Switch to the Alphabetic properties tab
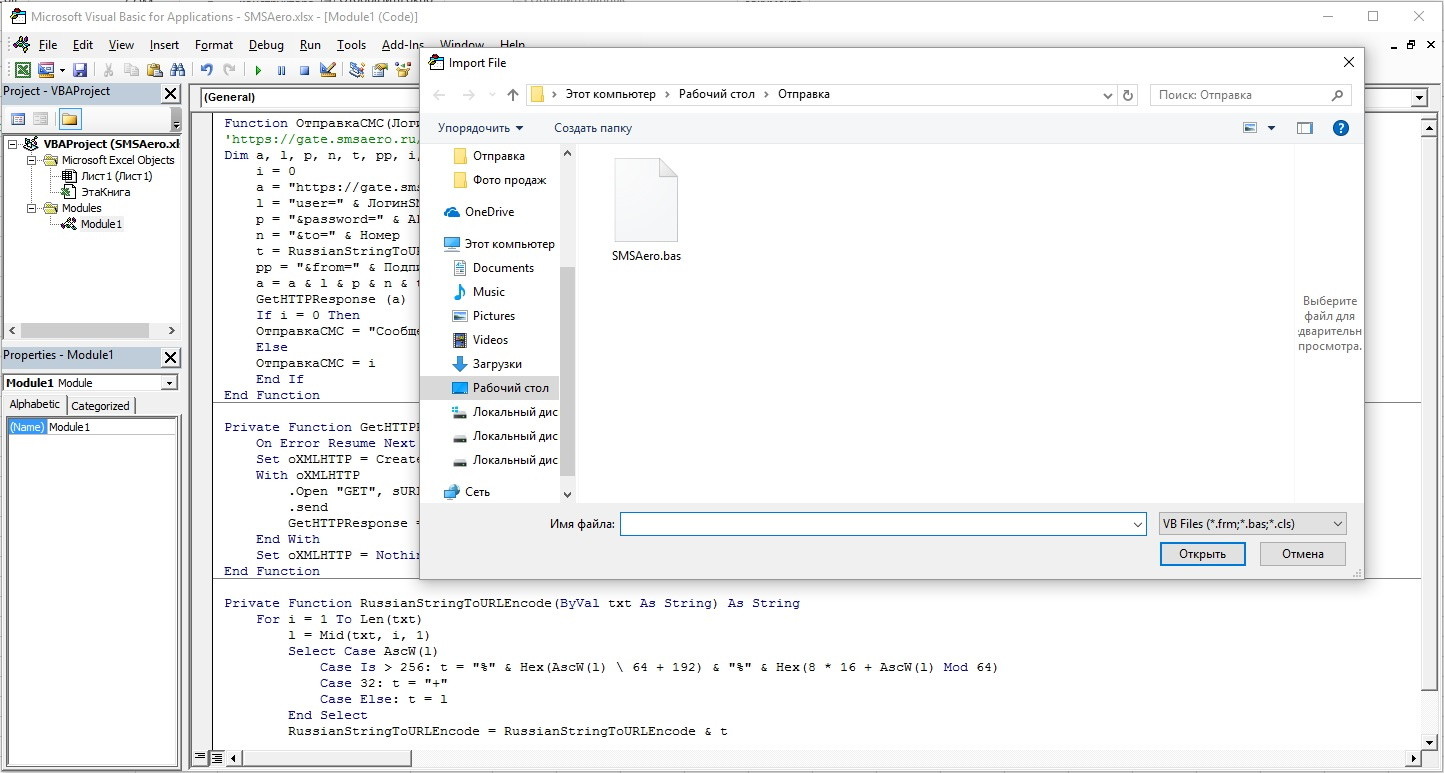The width and height of the screenshot is (1444, 773). [x=35, y=404]
